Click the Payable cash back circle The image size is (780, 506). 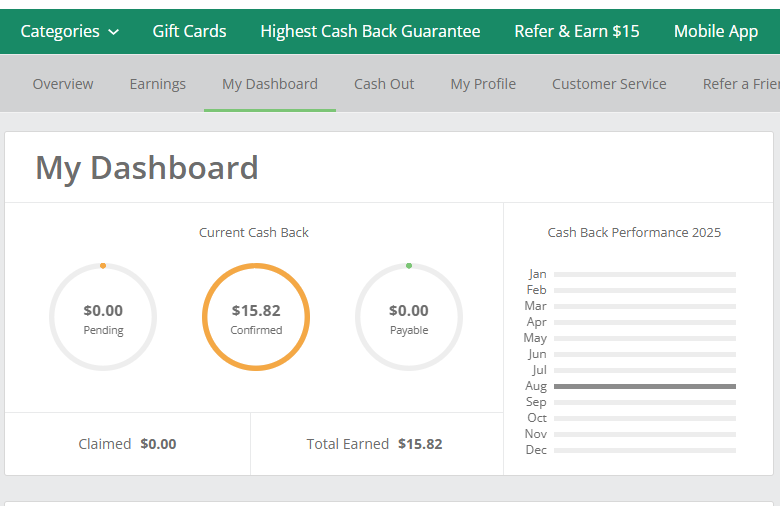[409, 317]
